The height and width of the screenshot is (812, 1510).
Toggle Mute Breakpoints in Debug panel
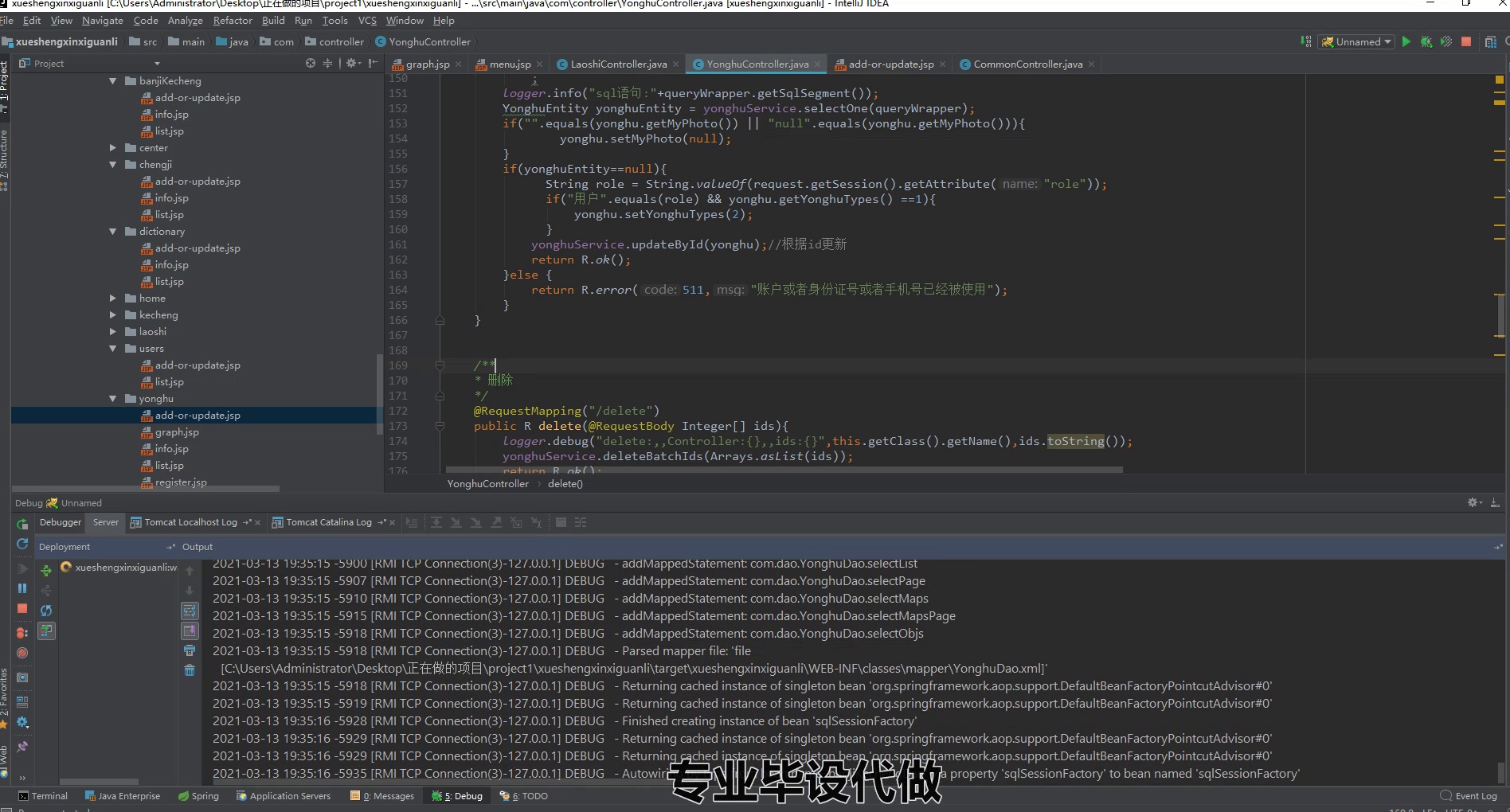tap(22, 653)
